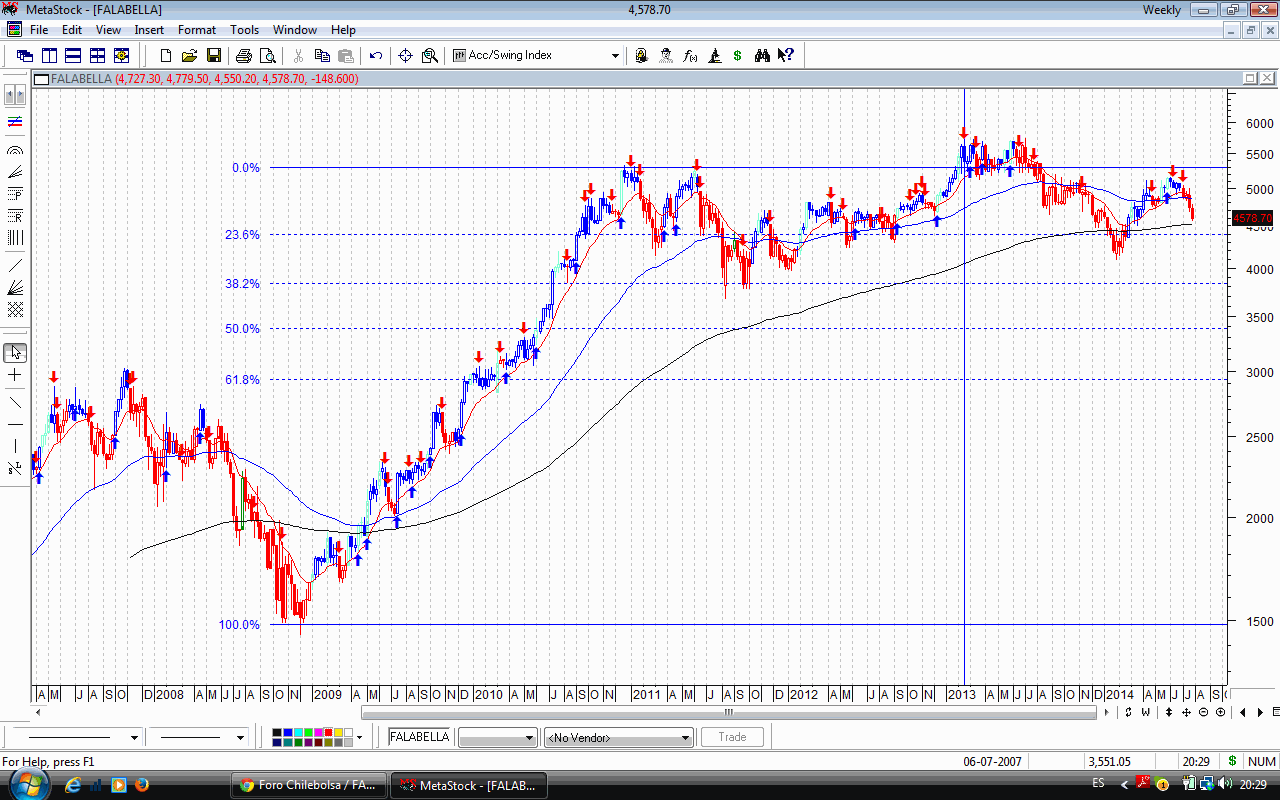Open the Insert menu

(x=149, y=30)
